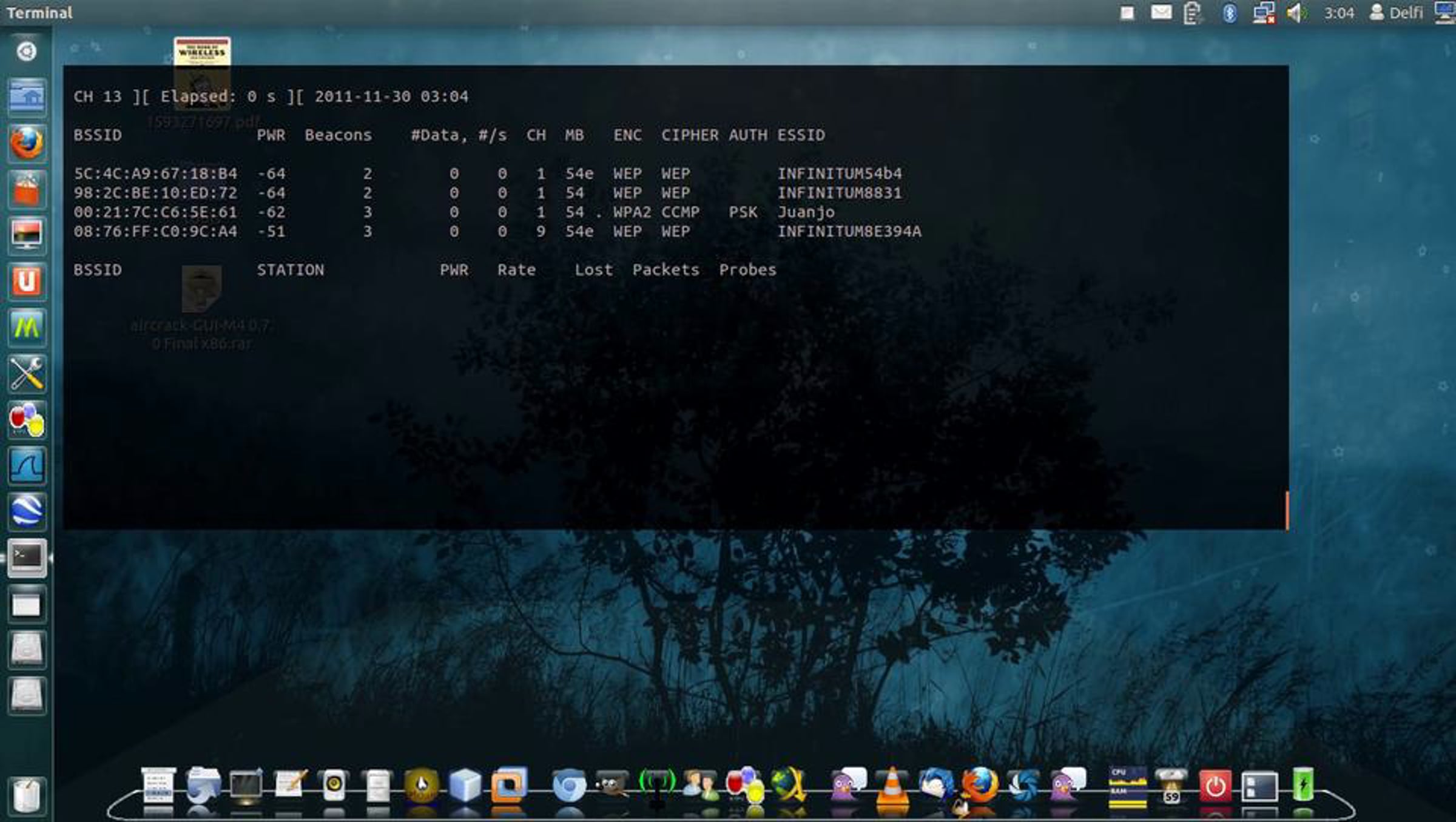The width and height of the screenshot is (1456, 822).
Task: Click the clipboard indicator in top panel
Action: 1193,13
